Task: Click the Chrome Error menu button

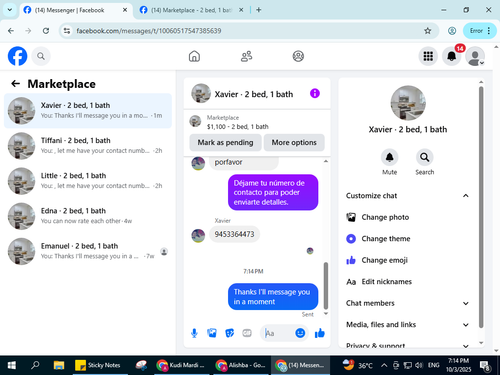Action: (480, 31)
